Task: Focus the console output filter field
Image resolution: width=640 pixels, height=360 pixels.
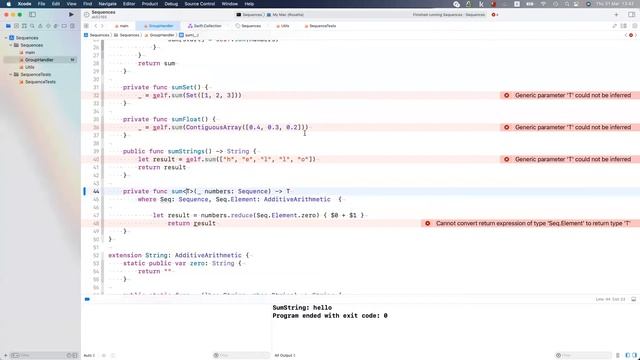Action: pos(584,356)
